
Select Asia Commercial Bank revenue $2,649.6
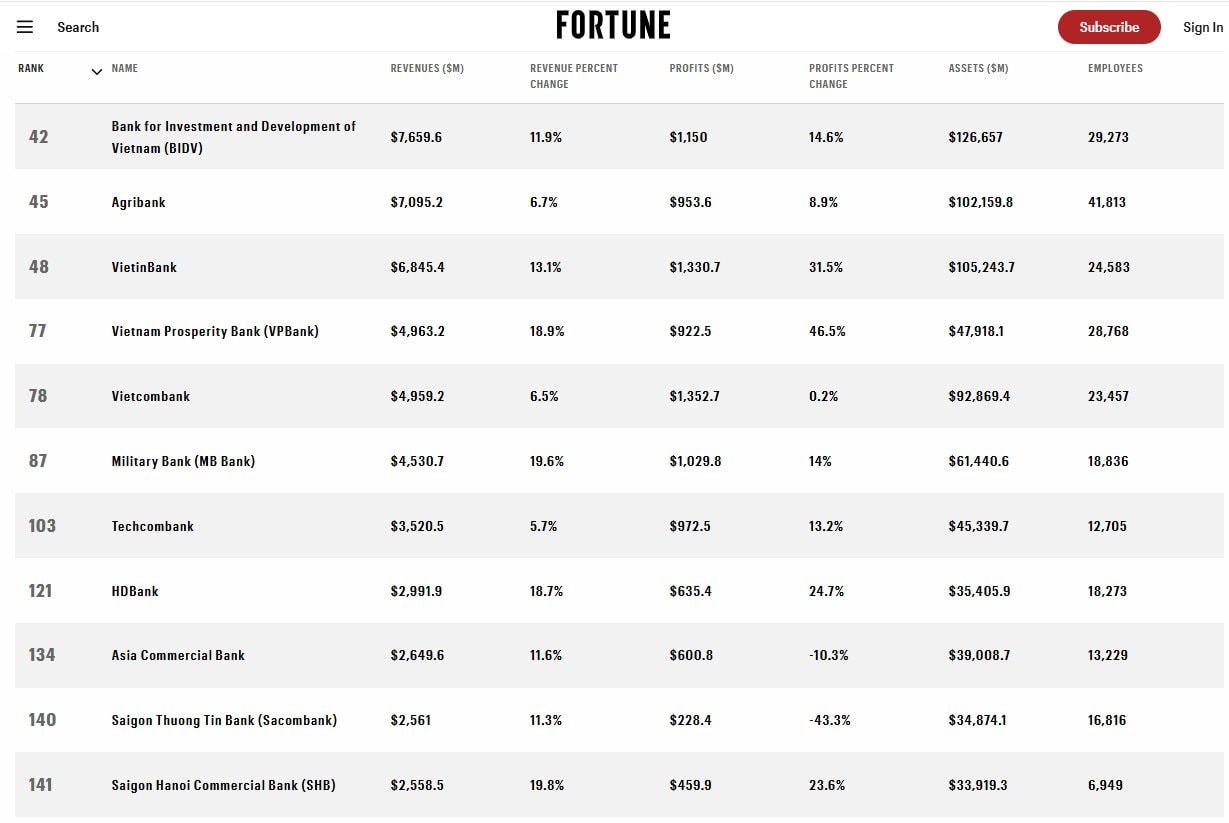pyautogui.click(x=417, y=655)
